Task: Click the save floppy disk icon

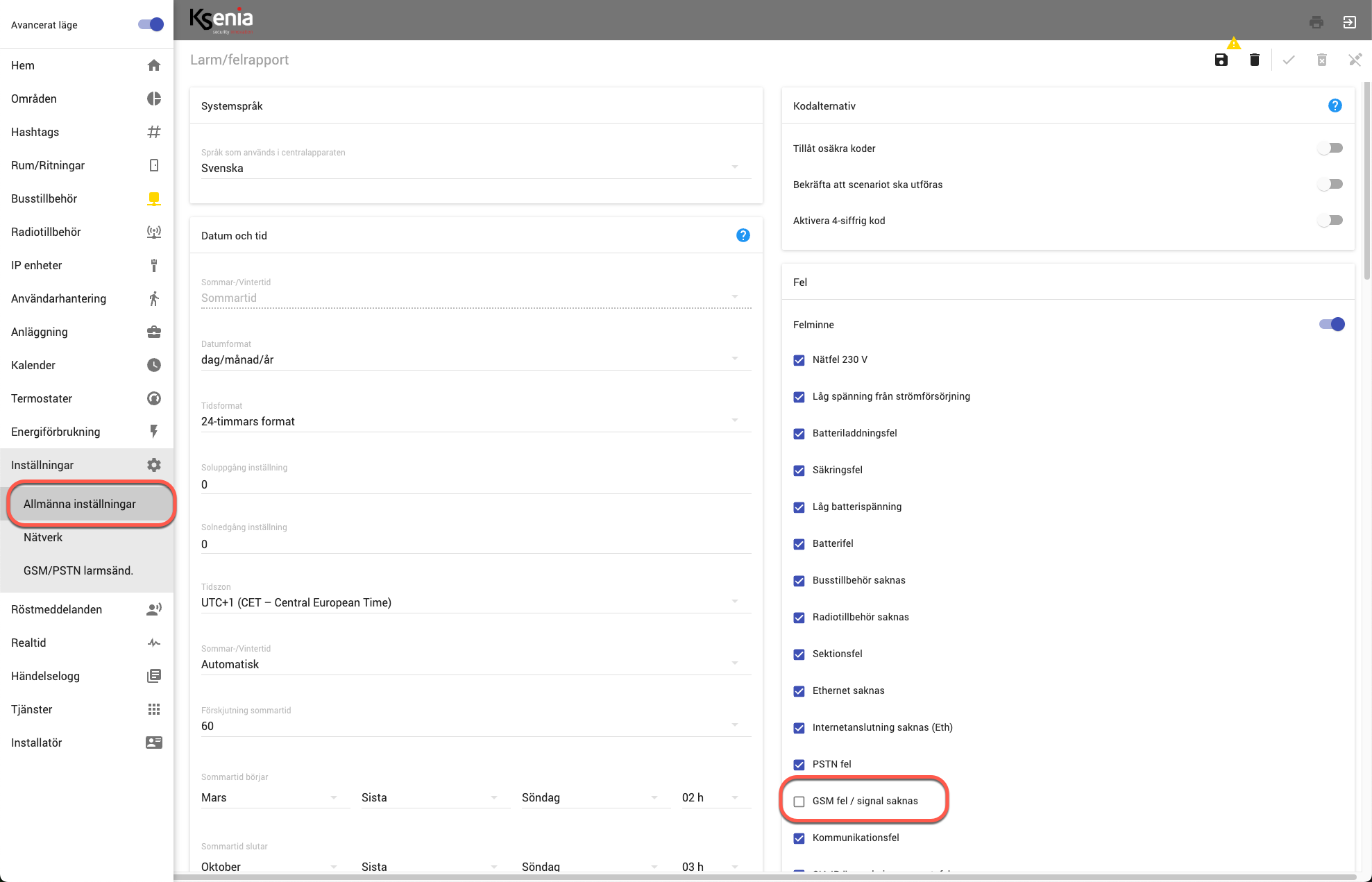Action: tap(1221, 60)
